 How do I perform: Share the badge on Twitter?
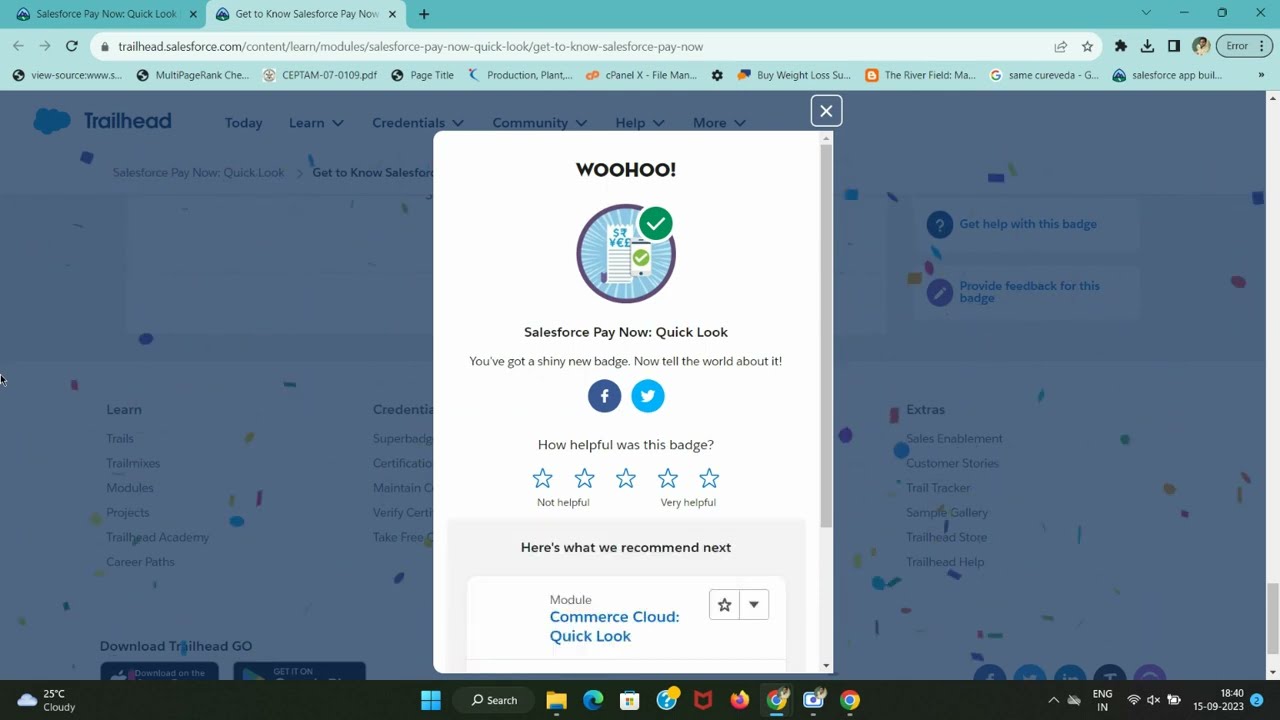click(x=648, y=396)
